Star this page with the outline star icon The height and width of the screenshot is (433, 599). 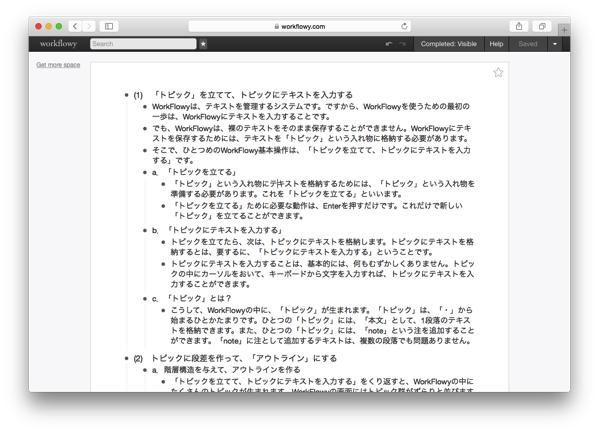tap(498, 72)
